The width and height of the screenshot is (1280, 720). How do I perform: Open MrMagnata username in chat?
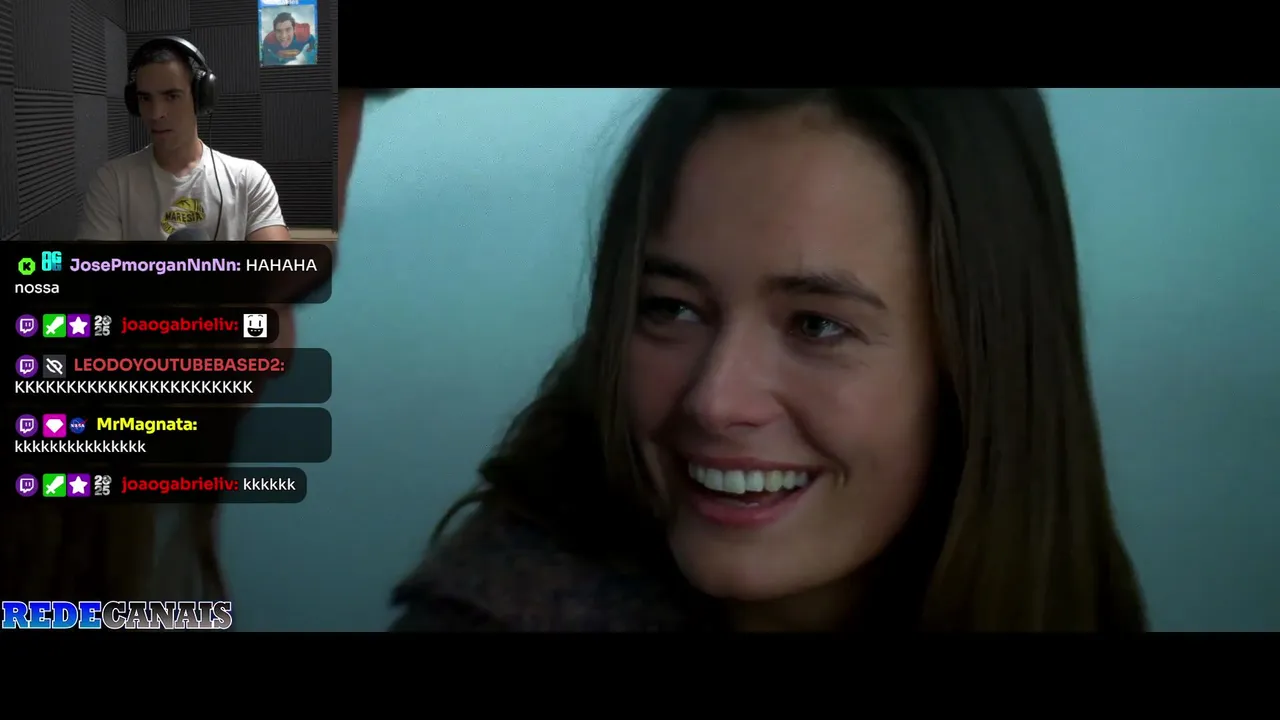coord(146,425)
